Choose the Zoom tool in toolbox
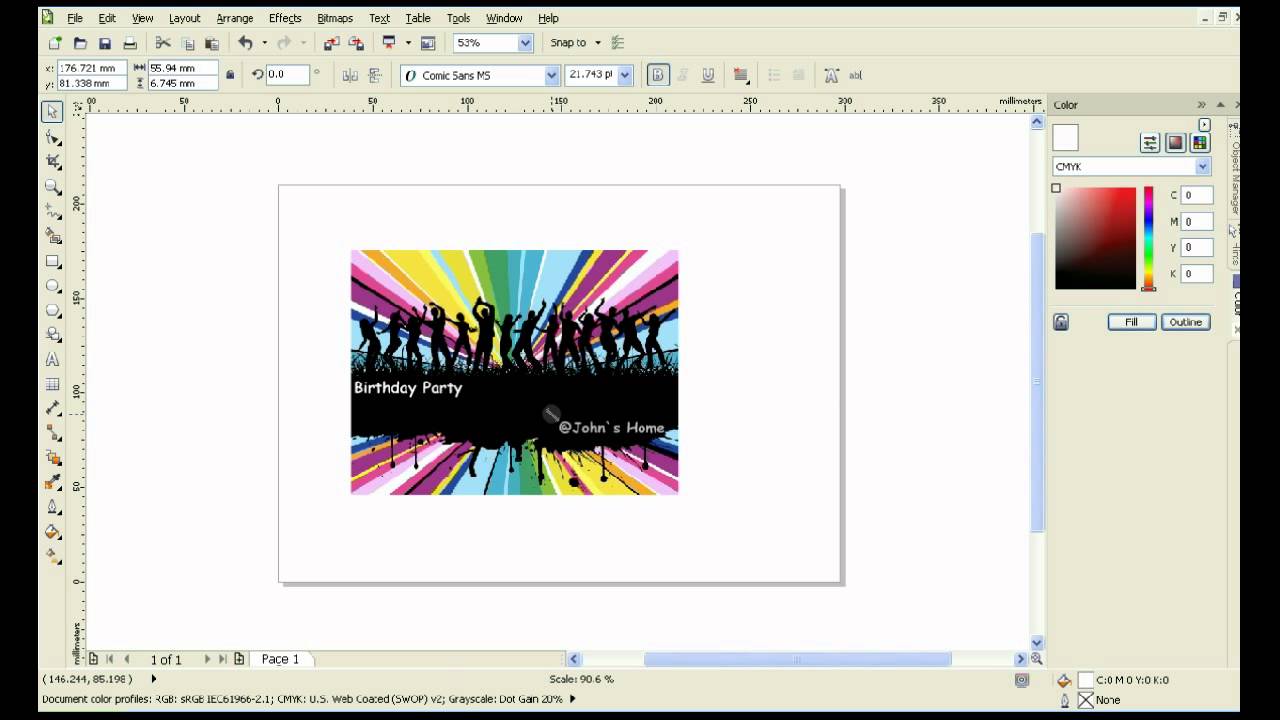Screen dimensions: 1280x720 52,187
